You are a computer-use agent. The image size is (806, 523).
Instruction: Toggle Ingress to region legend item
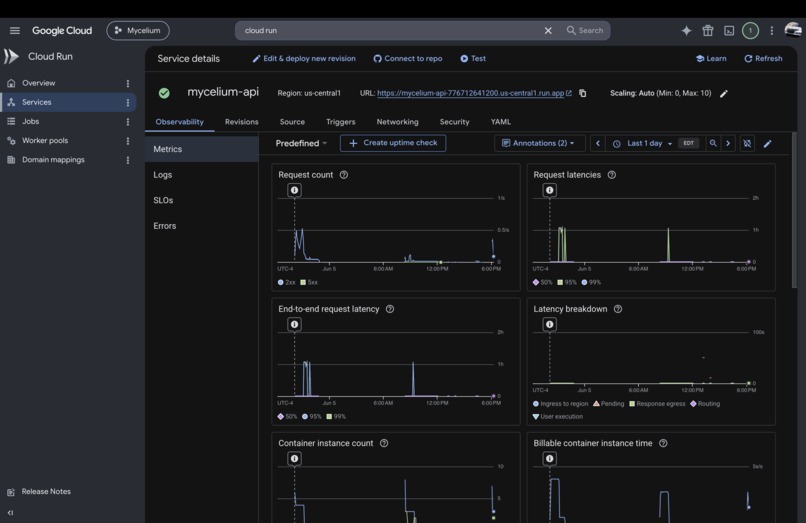click(560, 404)
